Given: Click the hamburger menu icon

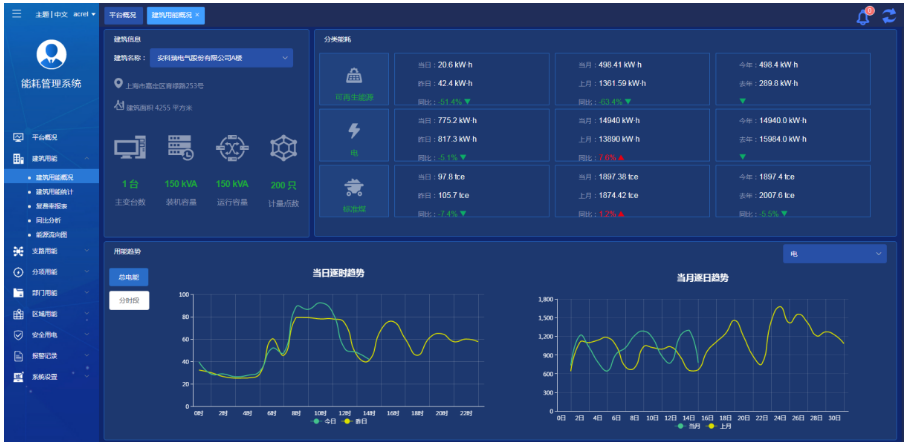Looking at the screenshot, I should pyautogui.click(x=16, y=14).
